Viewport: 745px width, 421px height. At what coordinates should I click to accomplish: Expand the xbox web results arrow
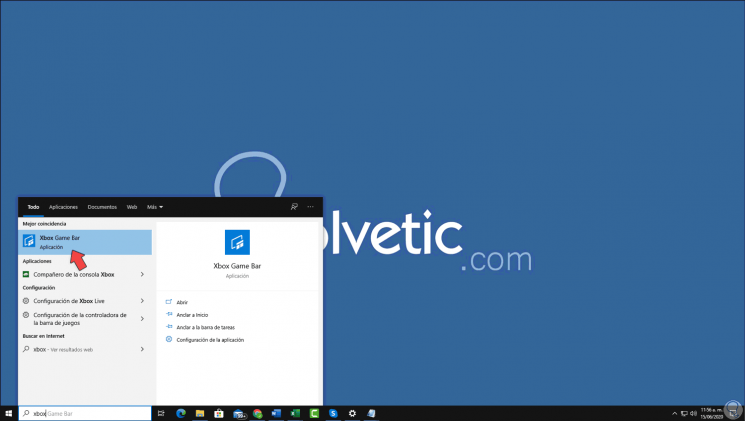(x=142, y=349)
